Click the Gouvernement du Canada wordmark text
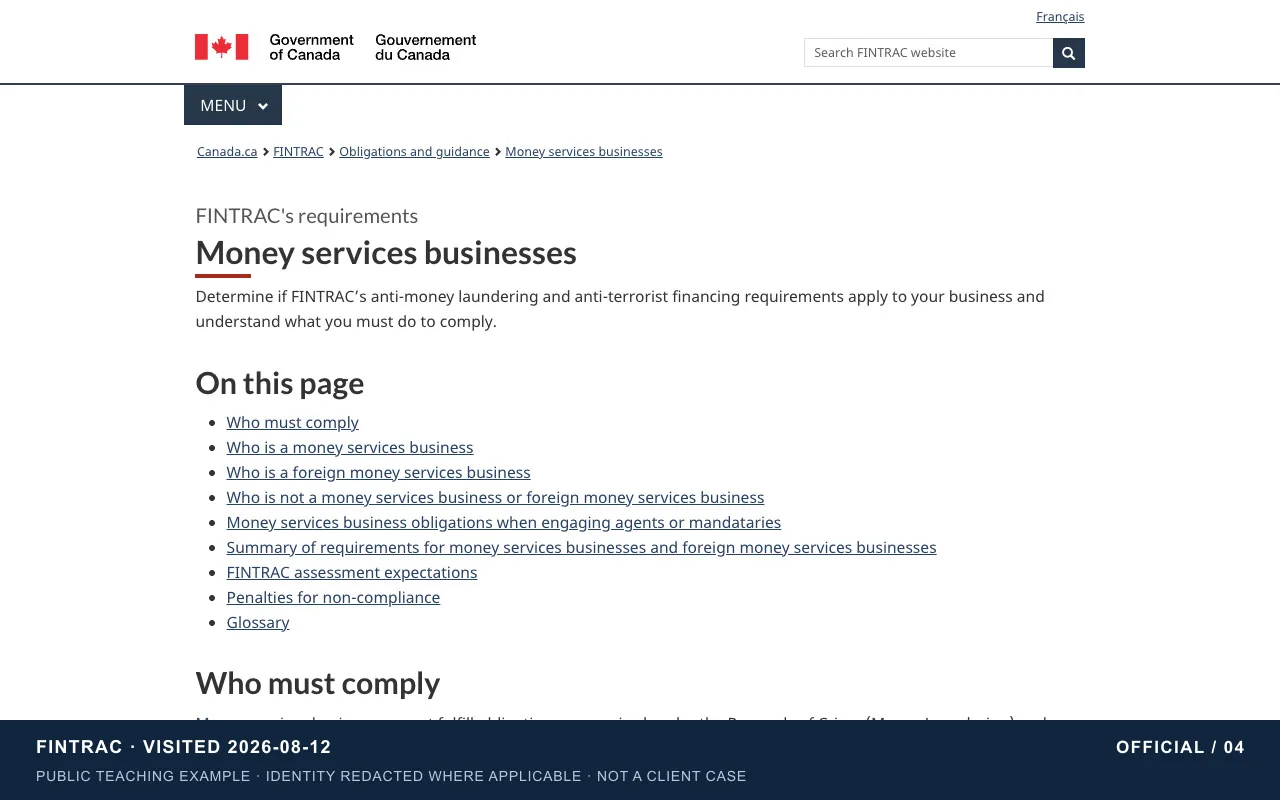The width and height of the screenshot is (1280, 800). pyautogui.click(x=426, y=47)
